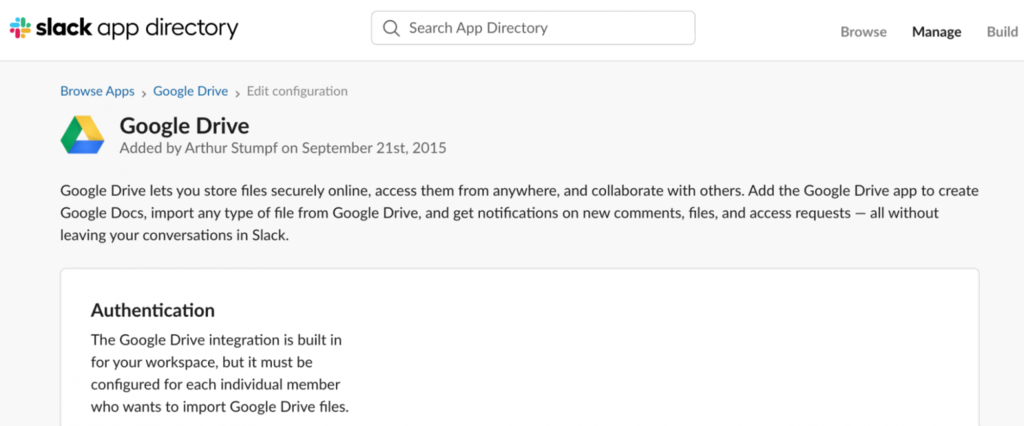Click the magnifying glass search icon
This screenshot has width=1024, height=426.
[x=391, y=28]
